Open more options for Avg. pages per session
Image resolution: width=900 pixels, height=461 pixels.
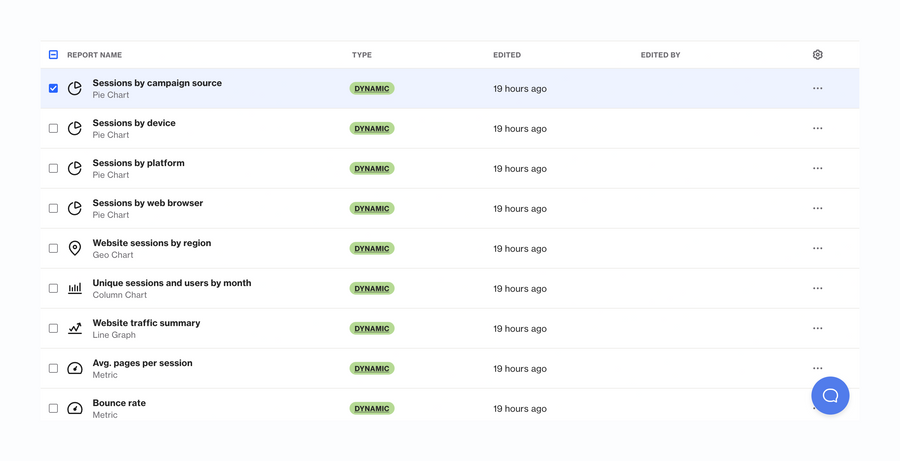[817, 368]
